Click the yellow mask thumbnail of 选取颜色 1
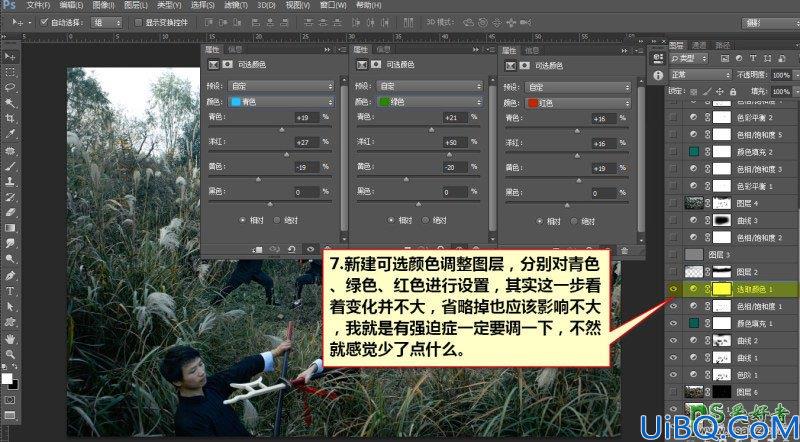 (x=722, y=289)
